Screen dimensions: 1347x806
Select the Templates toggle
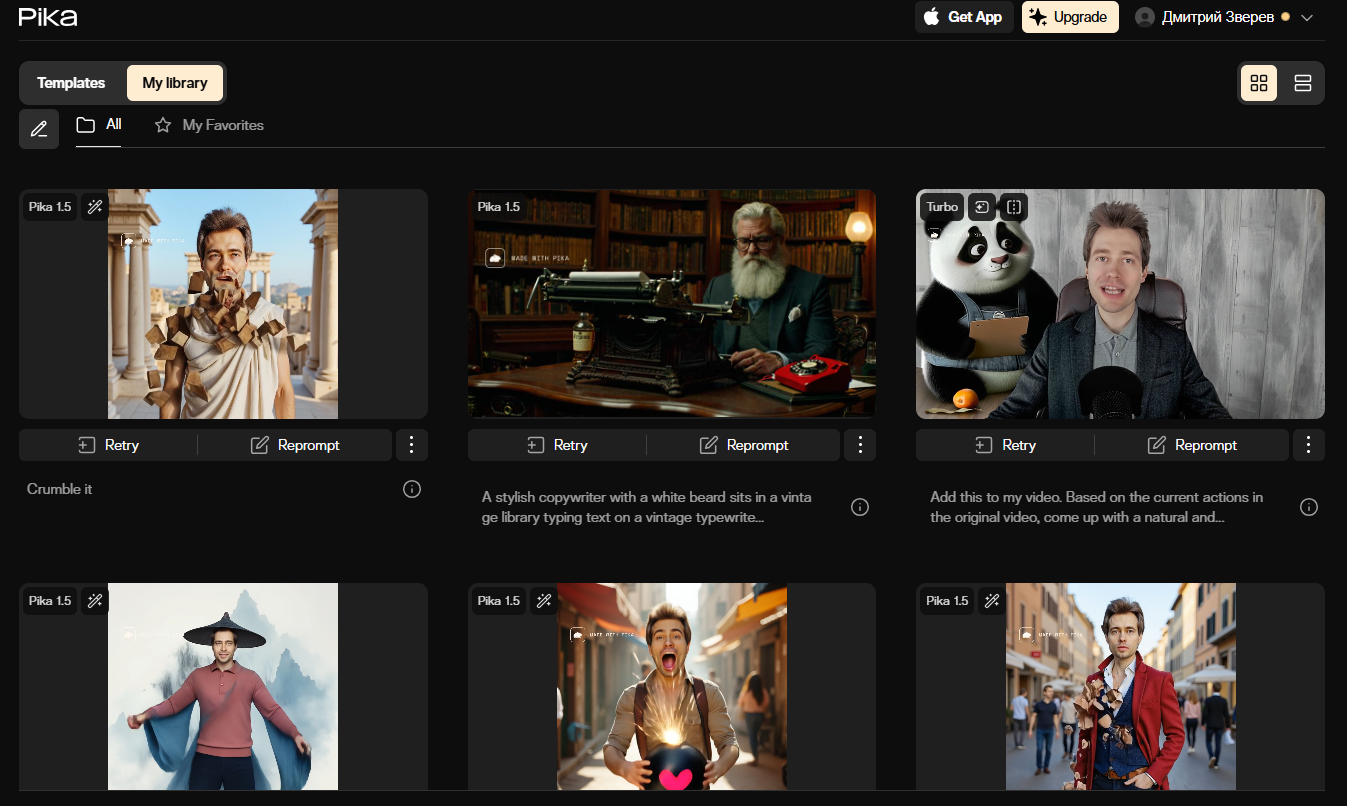click(x=71, y=83)
